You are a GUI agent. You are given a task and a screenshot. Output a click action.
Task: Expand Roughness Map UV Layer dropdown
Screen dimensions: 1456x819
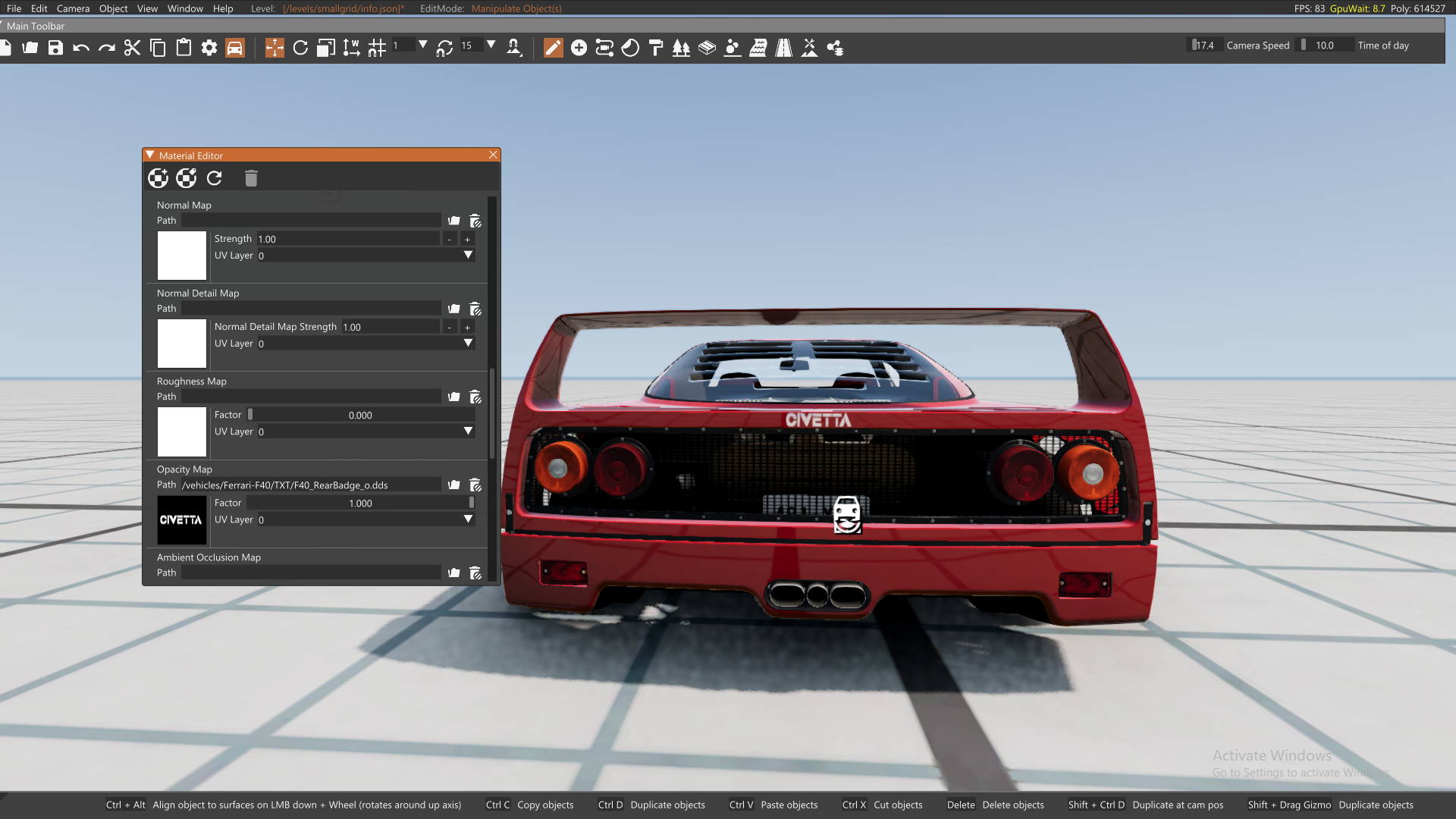468,431
